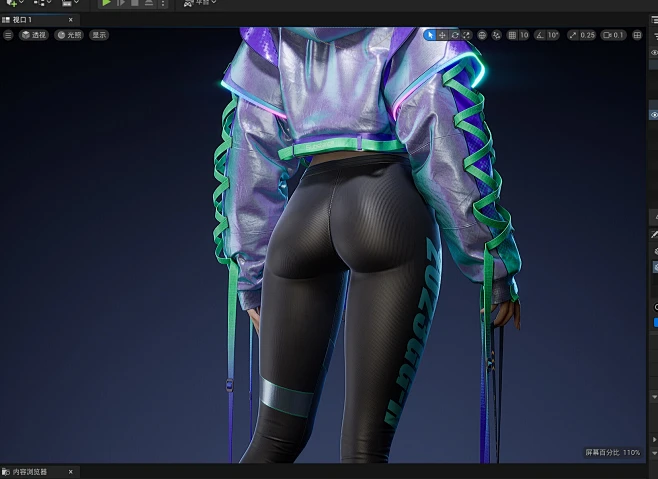Open scale snap value 0.25

coord(588,35)
